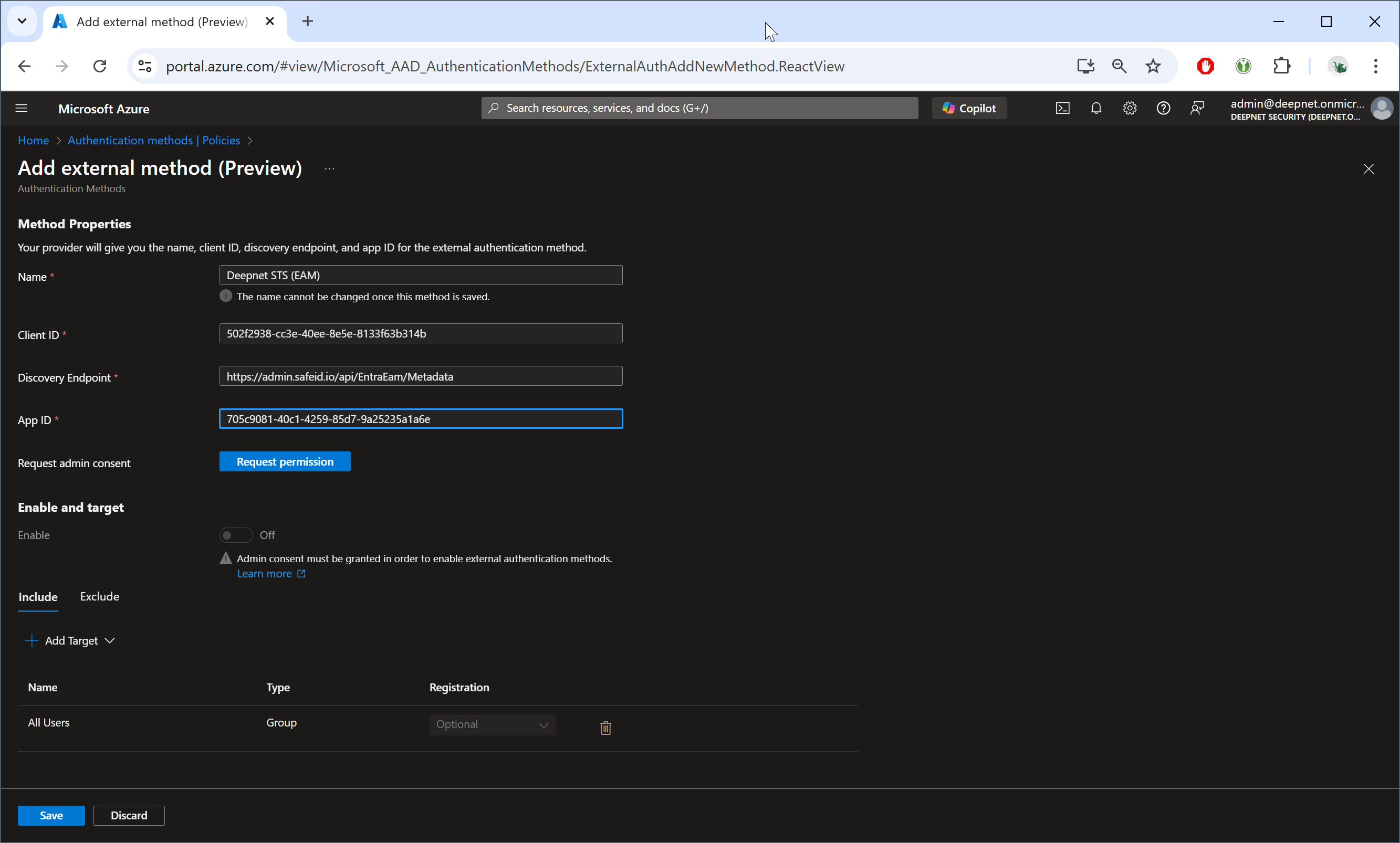The height and width of the screenshot is (843, 1400).
Task: Close the Add external method blade
Action: pyautogui.click(x=1367, y=168)
